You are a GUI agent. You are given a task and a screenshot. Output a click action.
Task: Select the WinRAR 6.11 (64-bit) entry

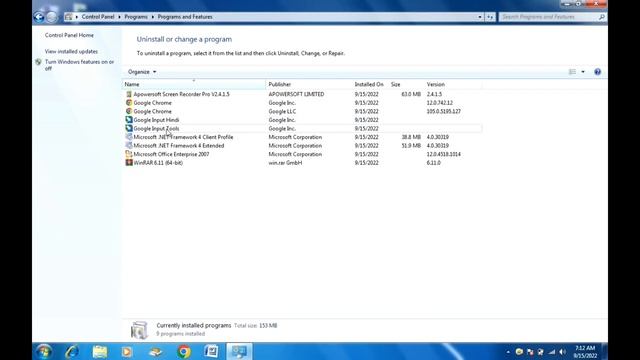coord(302,163)
